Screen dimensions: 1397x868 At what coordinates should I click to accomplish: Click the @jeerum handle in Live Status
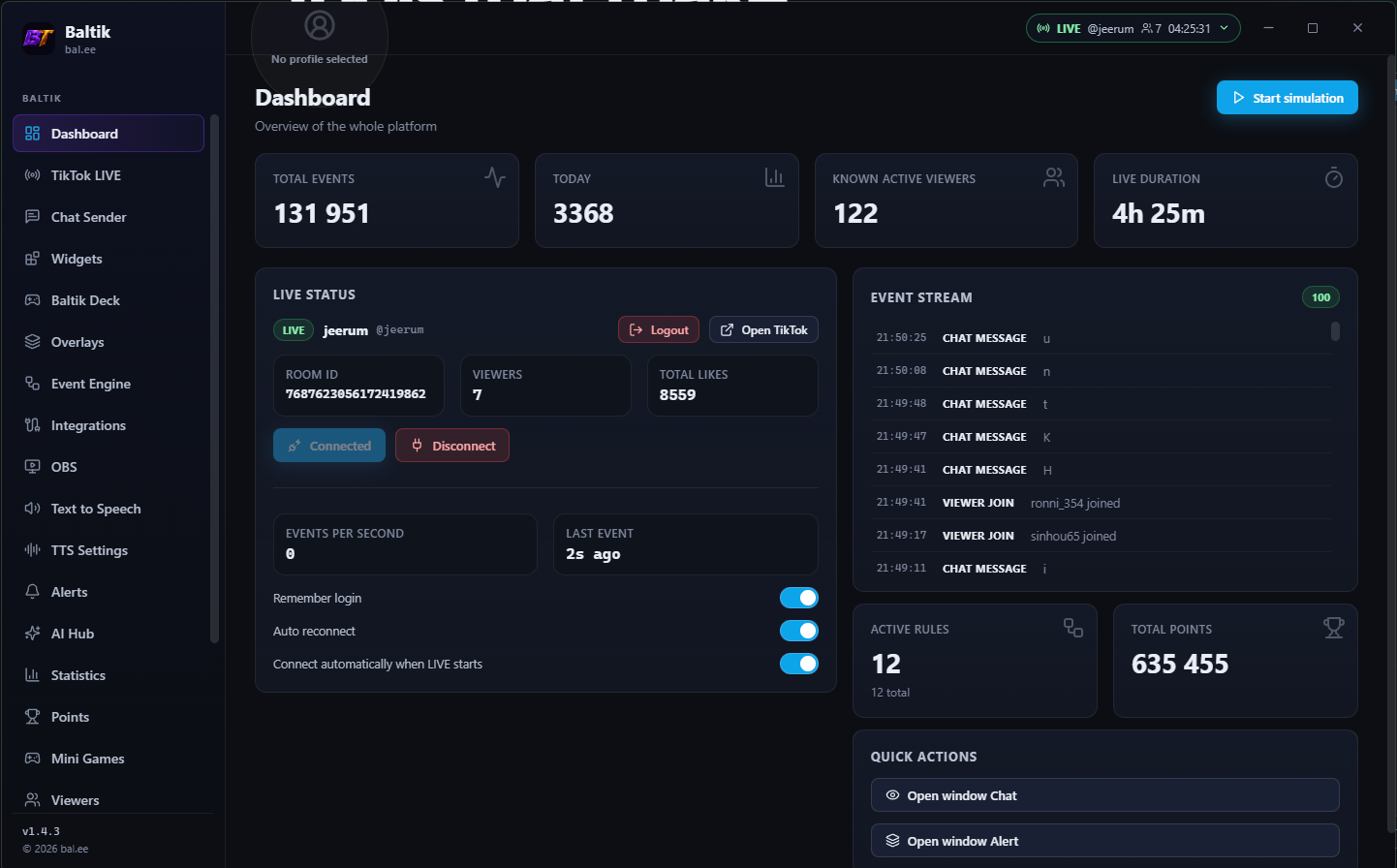tap(400, 330)
